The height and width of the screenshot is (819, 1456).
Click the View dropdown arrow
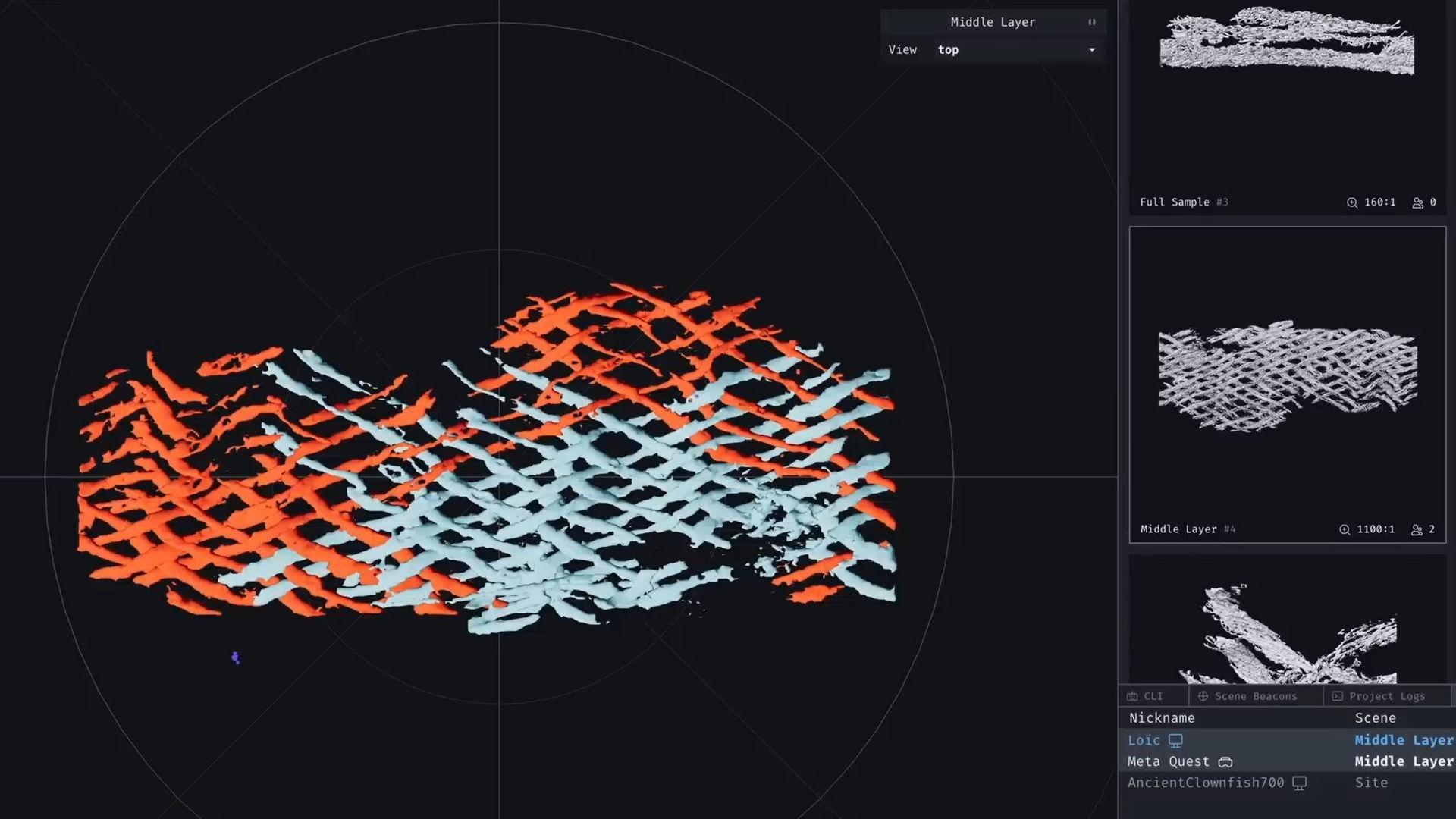[1092, 50]
